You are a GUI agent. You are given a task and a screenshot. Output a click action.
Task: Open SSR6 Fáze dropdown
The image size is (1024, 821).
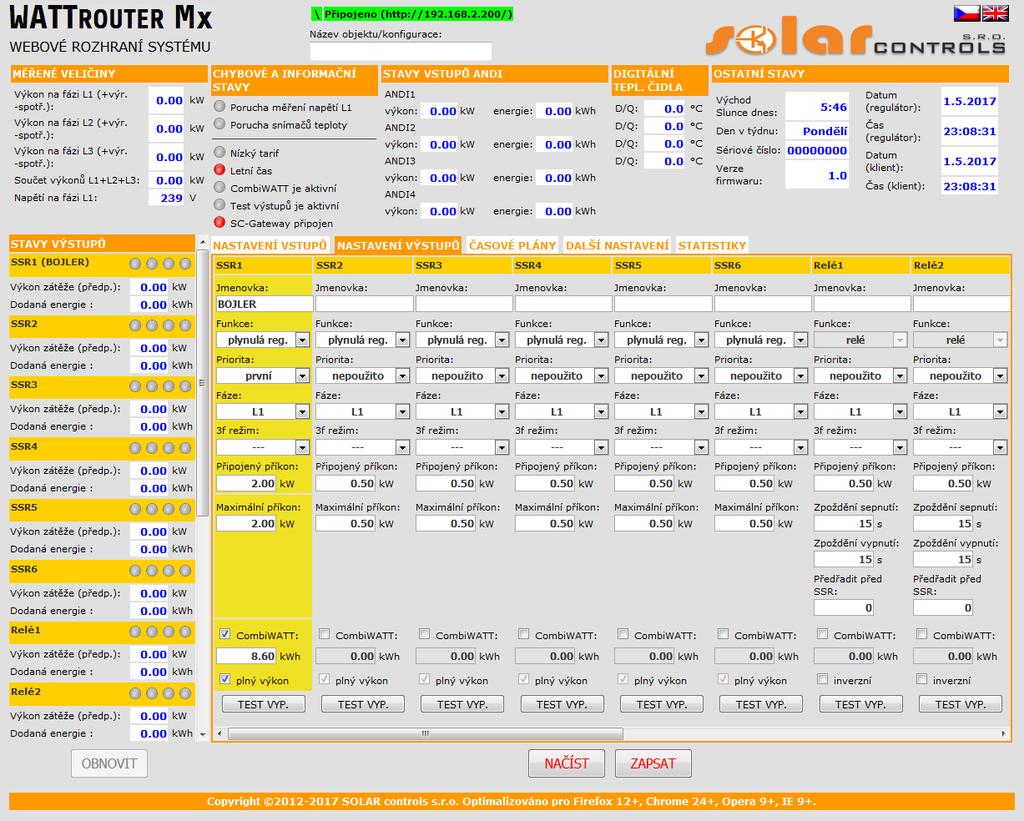point(761,411)
